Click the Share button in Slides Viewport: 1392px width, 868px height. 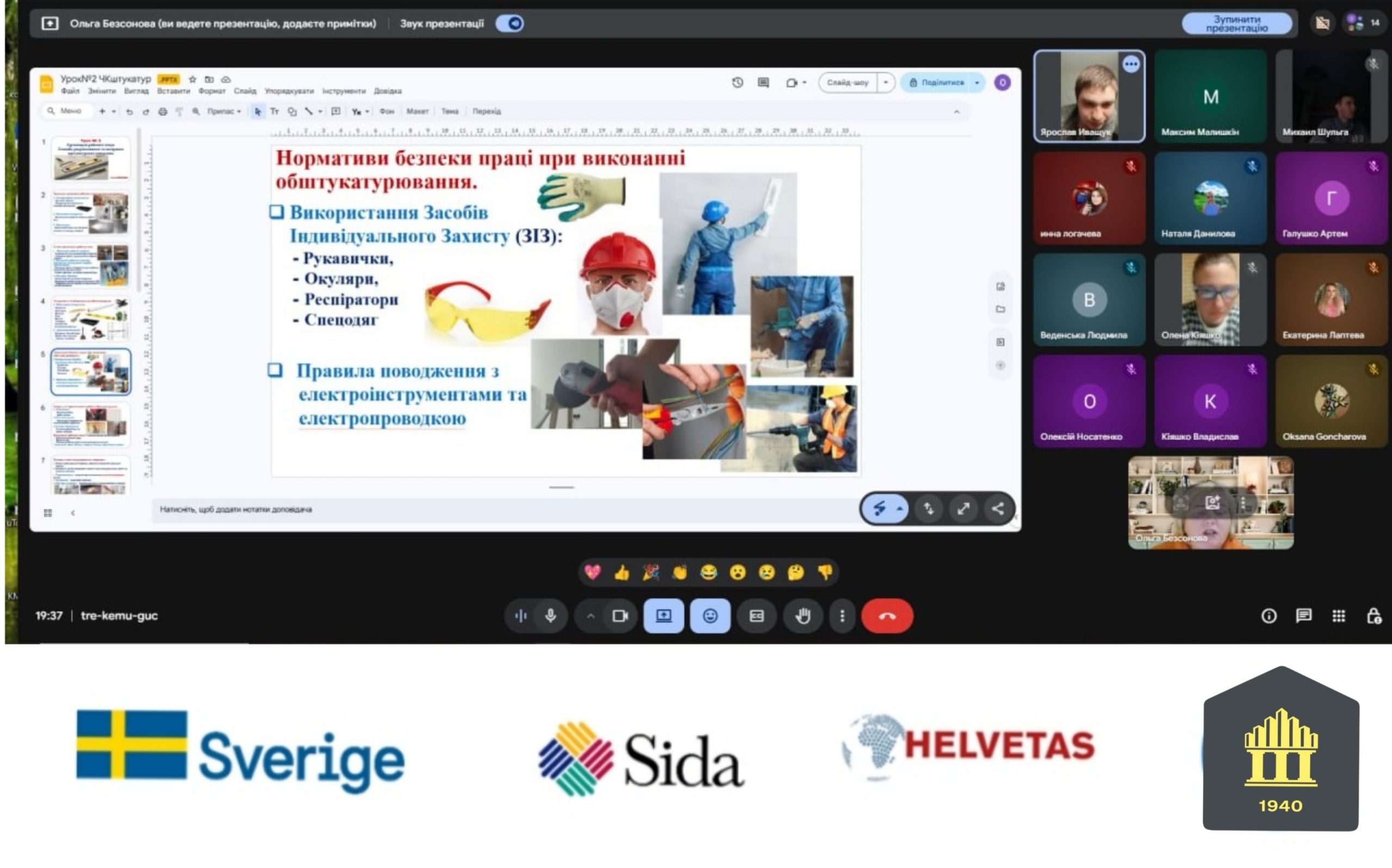tap(936, 83)
